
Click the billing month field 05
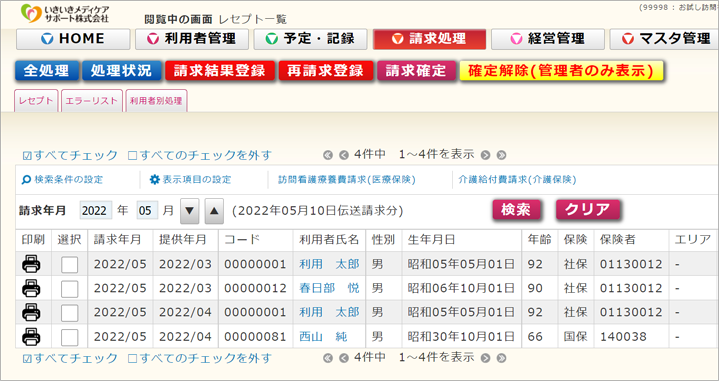[x=147, y=210]
